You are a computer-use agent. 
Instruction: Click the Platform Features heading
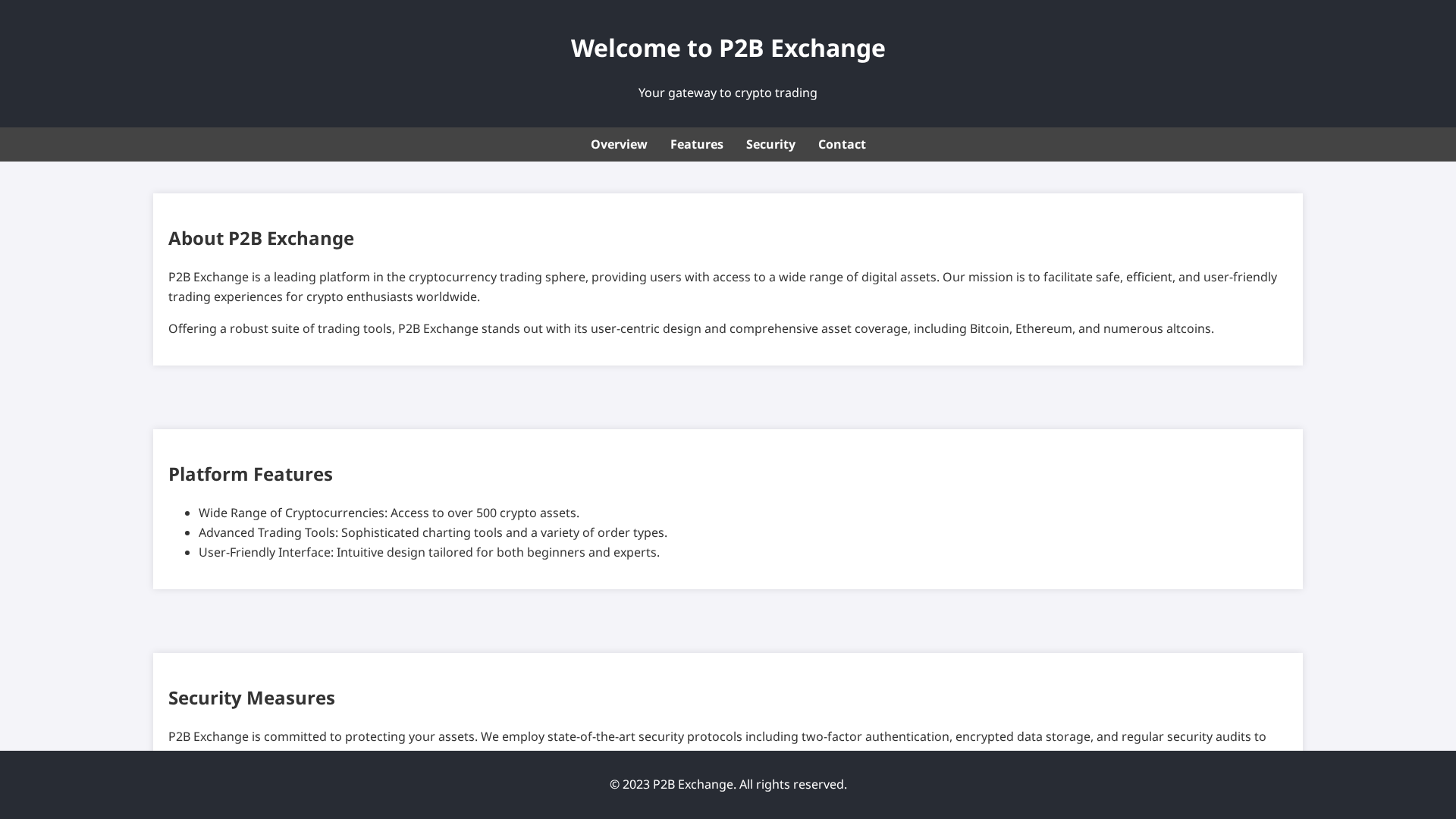tap(250, 474)
